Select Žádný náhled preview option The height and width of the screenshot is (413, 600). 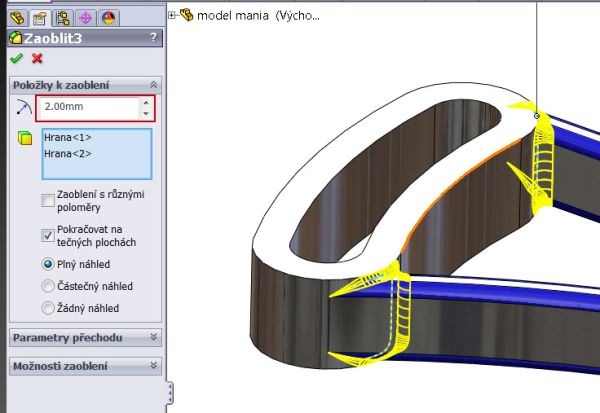click(x=48, y=308)
